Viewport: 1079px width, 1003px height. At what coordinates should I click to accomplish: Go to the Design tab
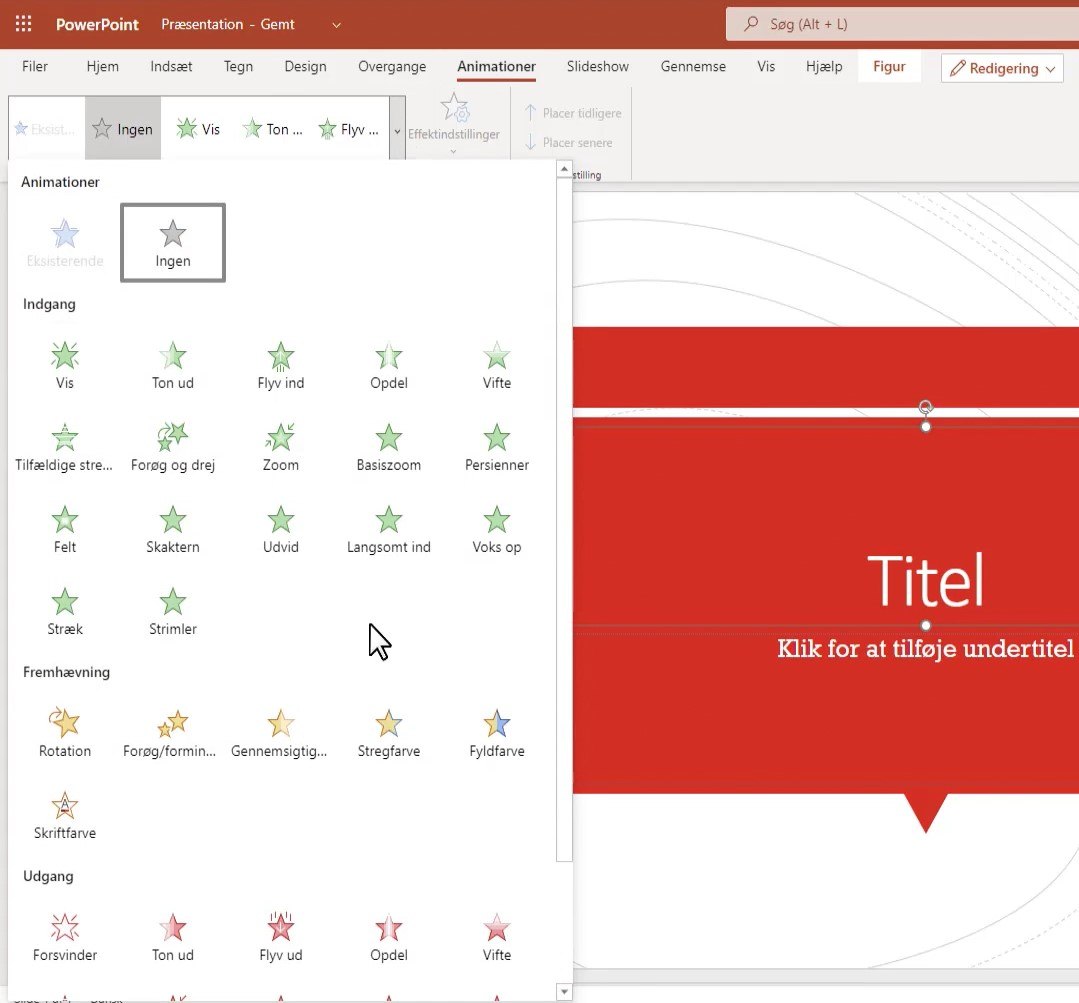pyautogui.click(x=306, y=66)
